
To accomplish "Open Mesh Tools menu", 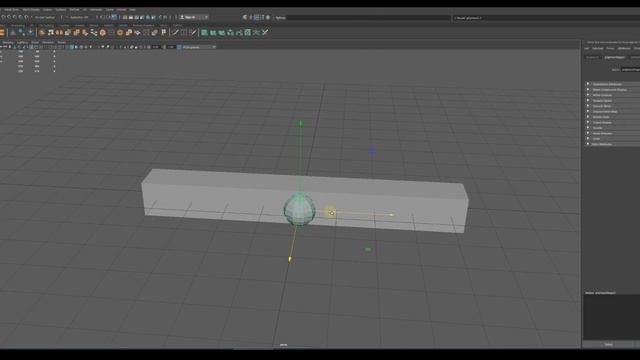I will coord(11,9).
